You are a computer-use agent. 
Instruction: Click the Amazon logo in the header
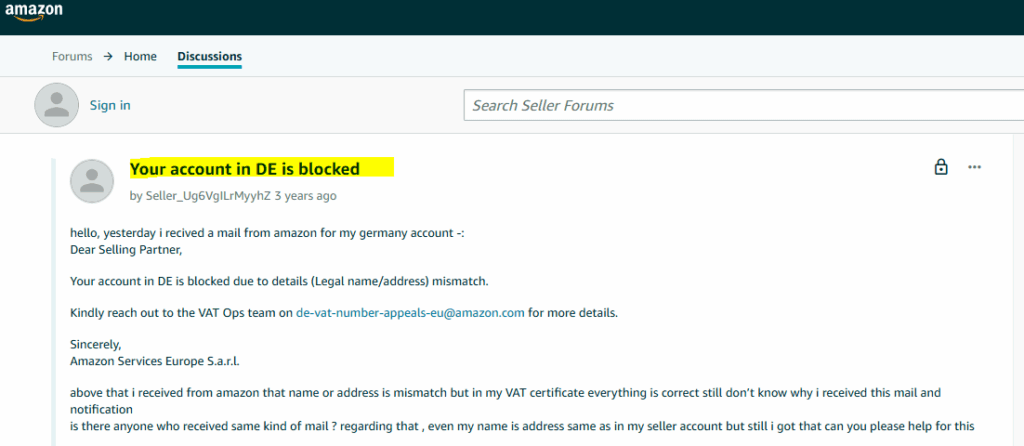click(x=33, y=11)
